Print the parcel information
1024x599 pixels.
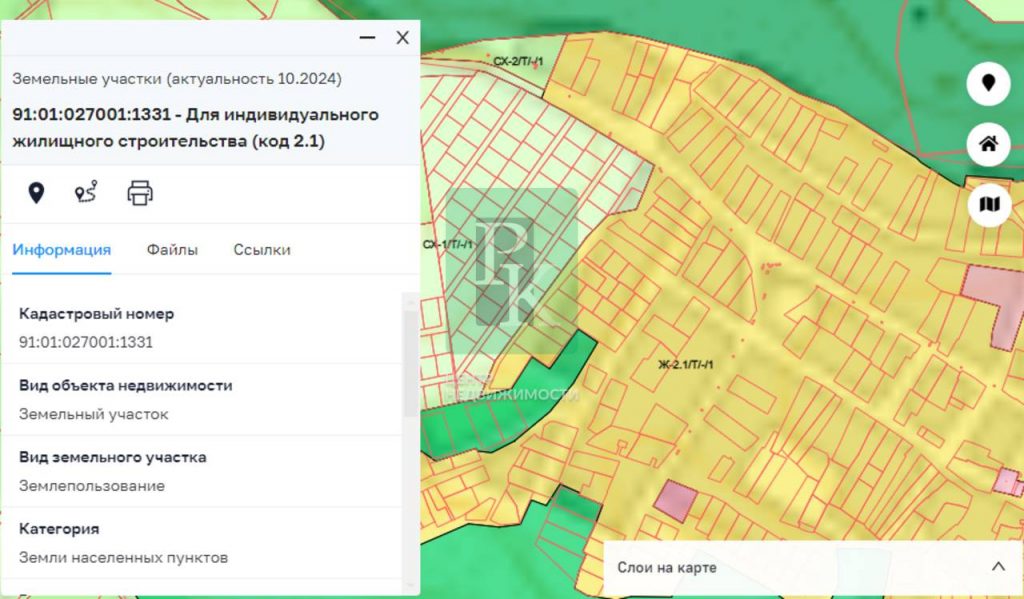coord(140,193)
